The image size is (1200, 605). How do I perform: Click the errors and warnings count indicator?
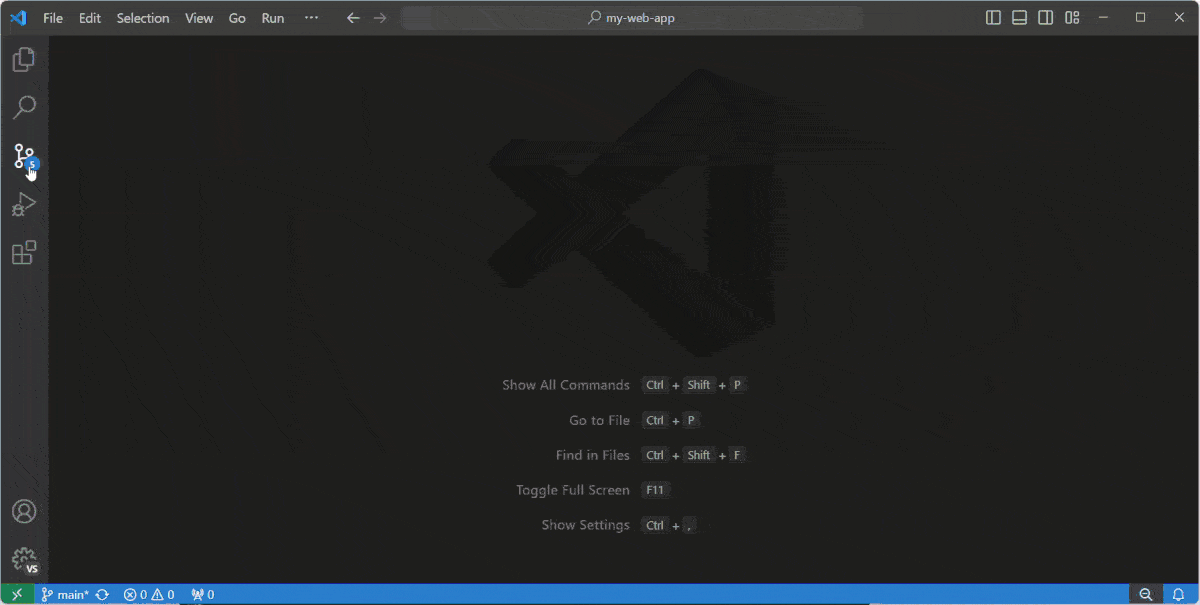(x=149, y=595)
